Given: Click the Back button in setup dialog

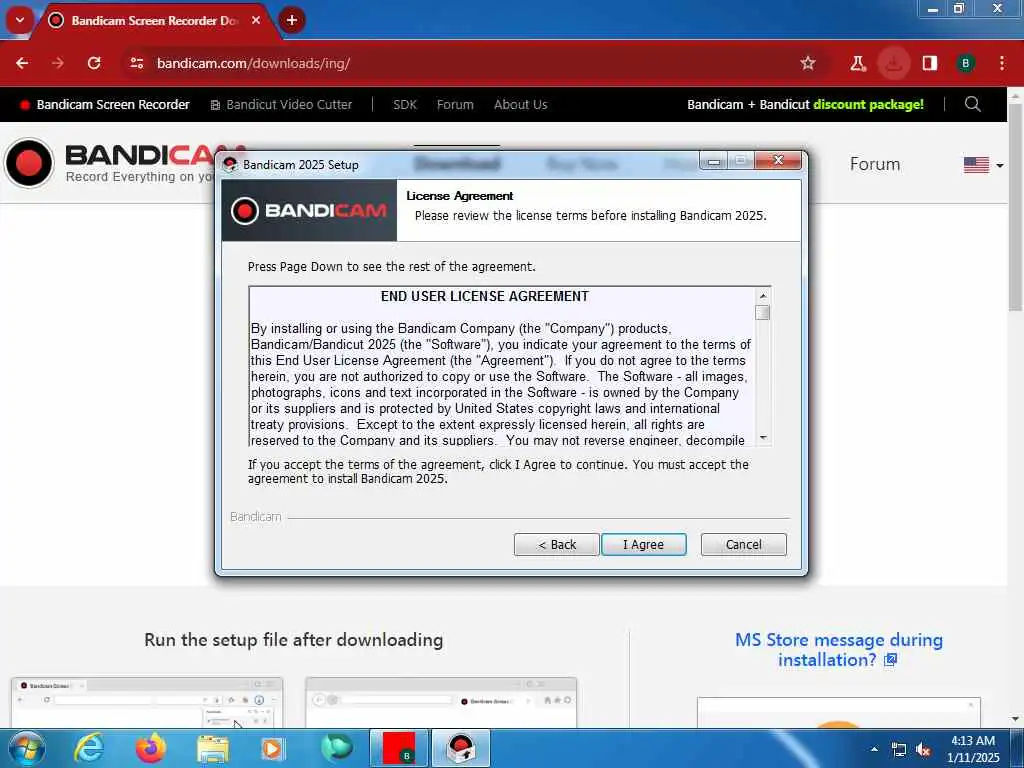Looking at the screenshot, I should coord(556,544).
